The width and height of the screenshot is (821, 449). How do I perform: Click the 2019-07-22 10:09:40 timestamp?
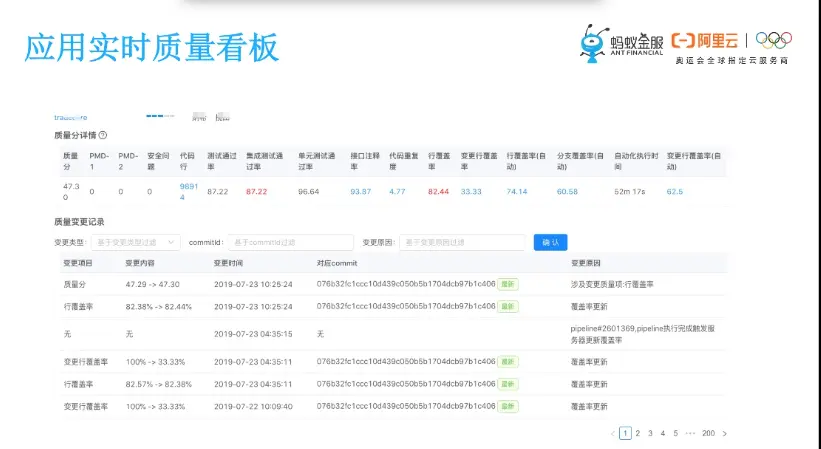click(x=253, y=406)
